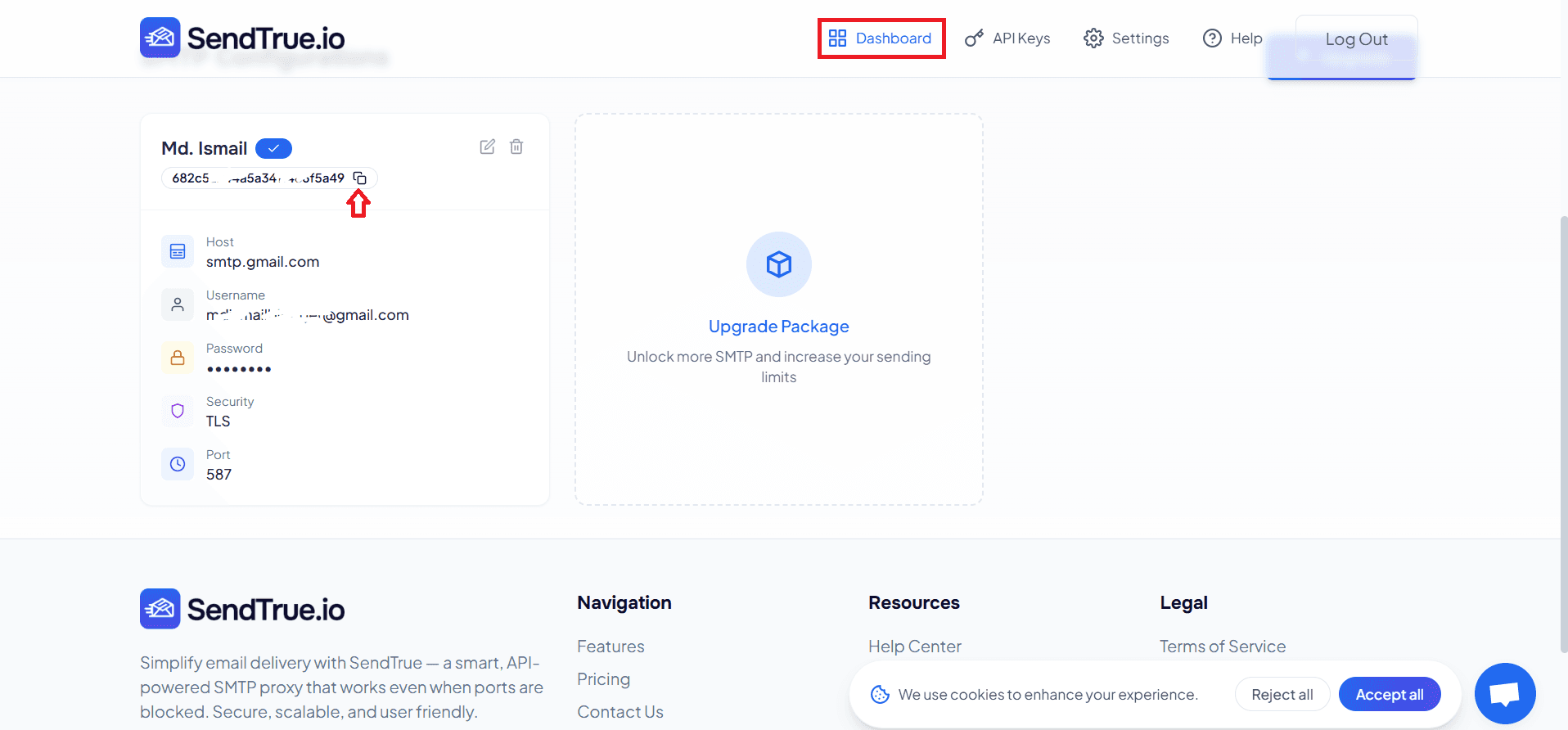The height and width of the screenshot is (730, 1568).
Task: Open the Help menu item
Action: [1232, 38]
